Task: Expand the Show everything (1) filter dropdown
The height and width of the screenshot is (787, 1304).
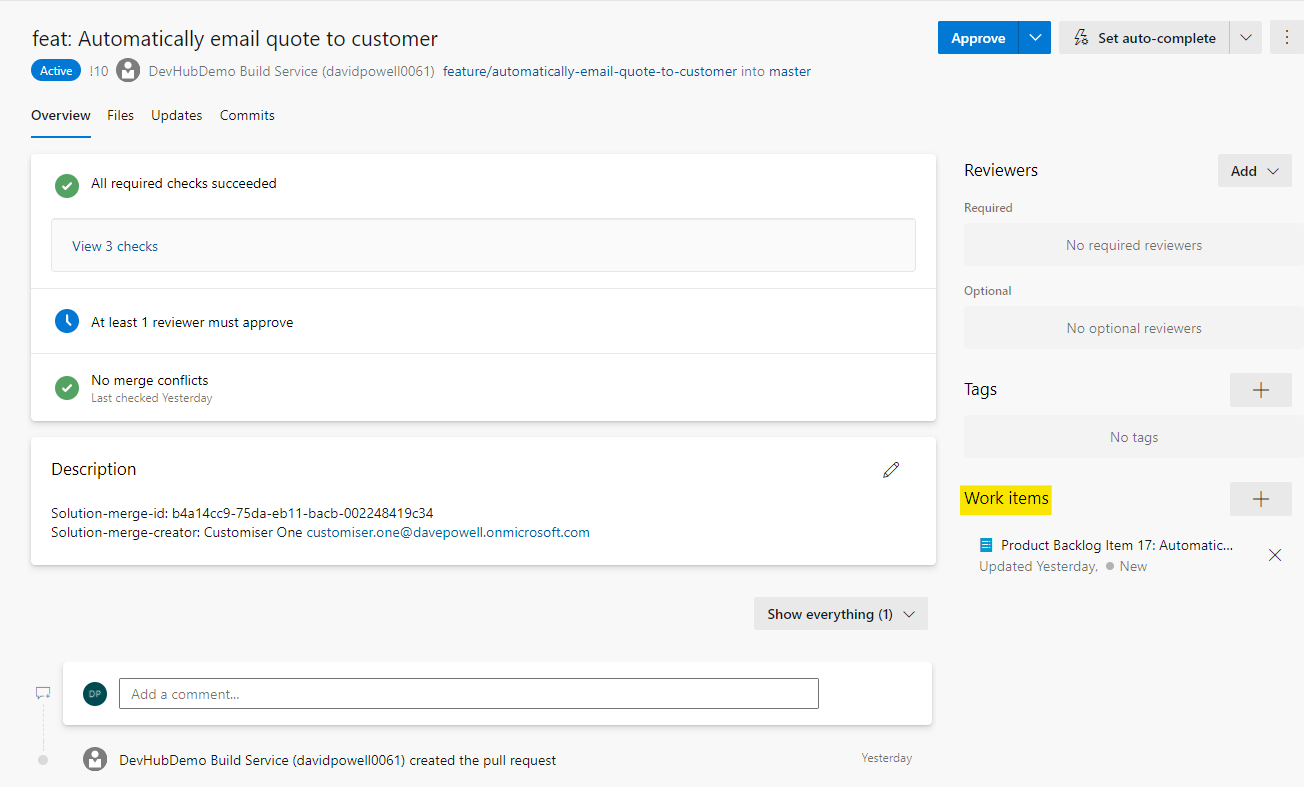Action: 841,614
